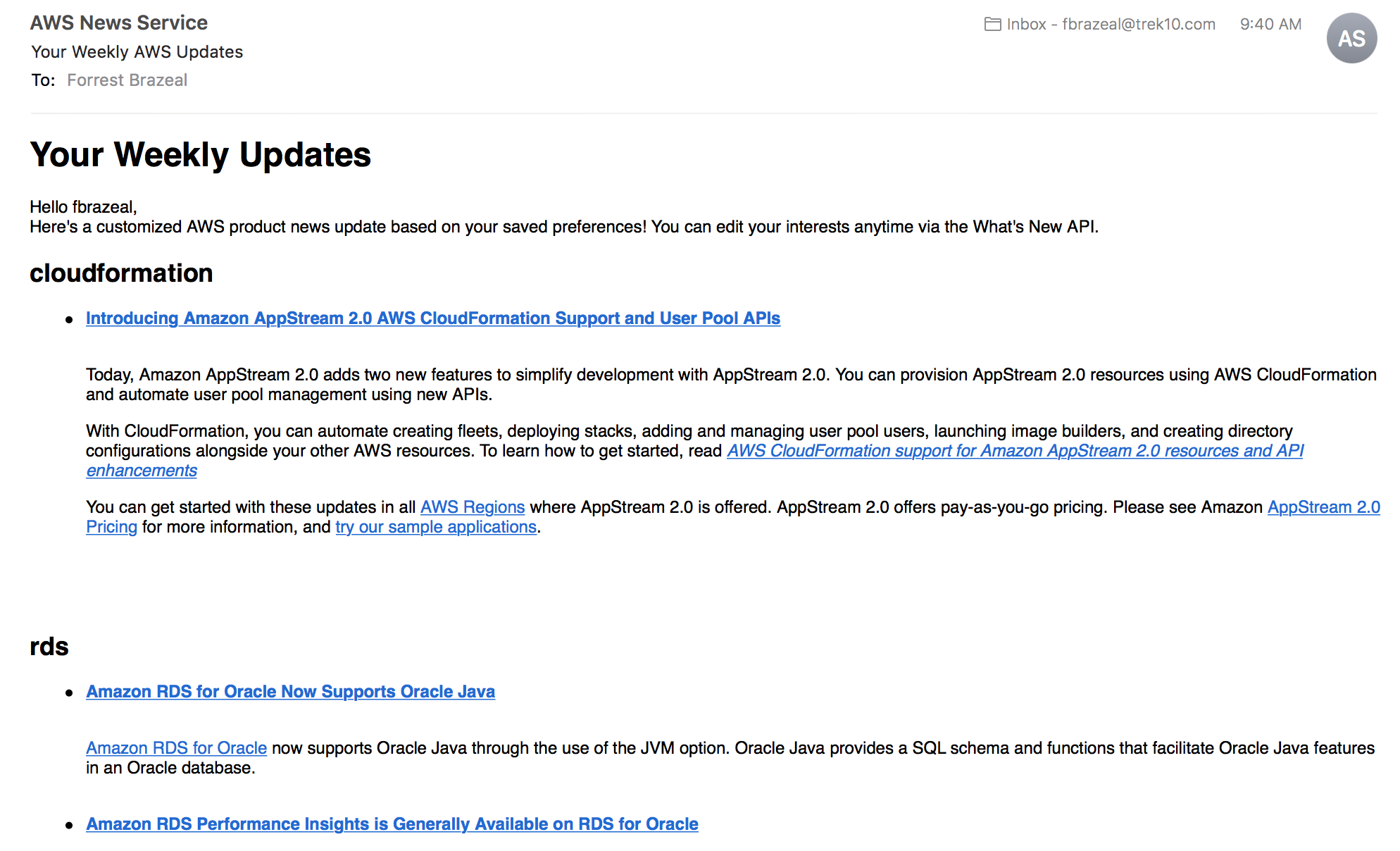Click the To: field label
The image size is (1400, 851).
(42, 80)
